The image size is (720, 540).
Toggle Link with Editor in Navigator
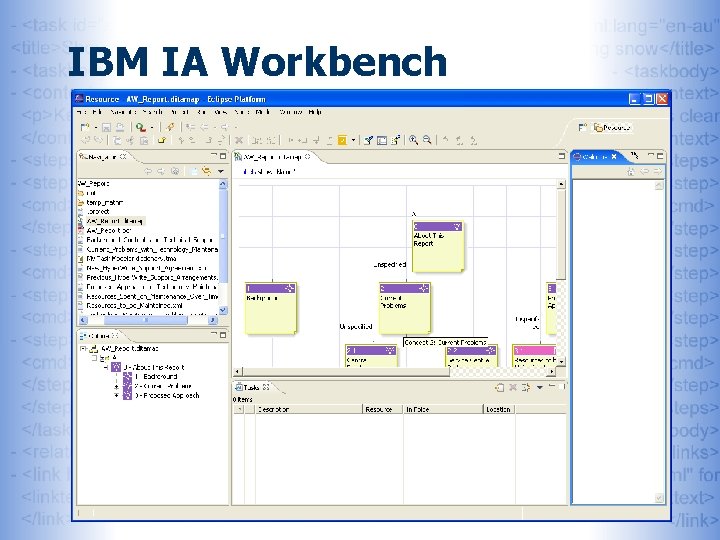[207, 171]
